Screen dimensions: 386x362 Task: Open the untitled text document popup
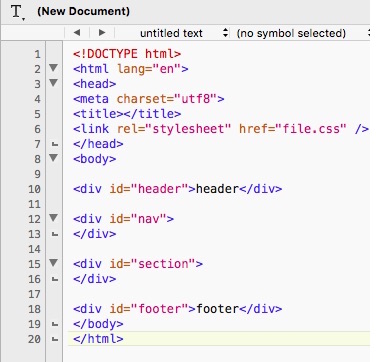[x=184, y=33]
